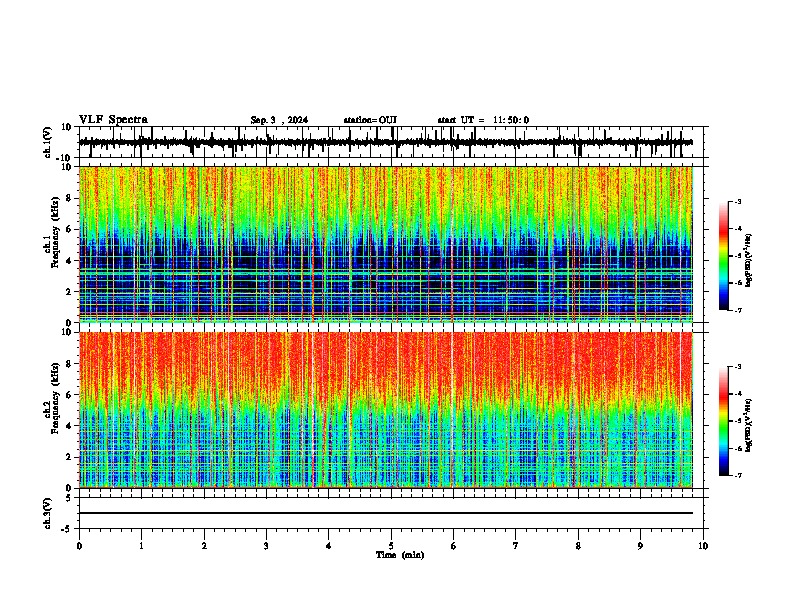The height and width of the screenshot is (612, 792).
Task: Click the ch.2 PSD color scale bar
Action: pos(724,421)
